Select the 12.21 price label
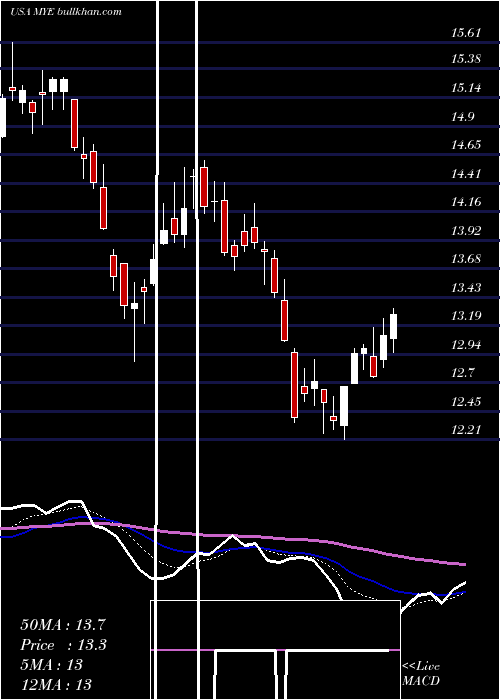Screen dimensions: 500x700 466,430
